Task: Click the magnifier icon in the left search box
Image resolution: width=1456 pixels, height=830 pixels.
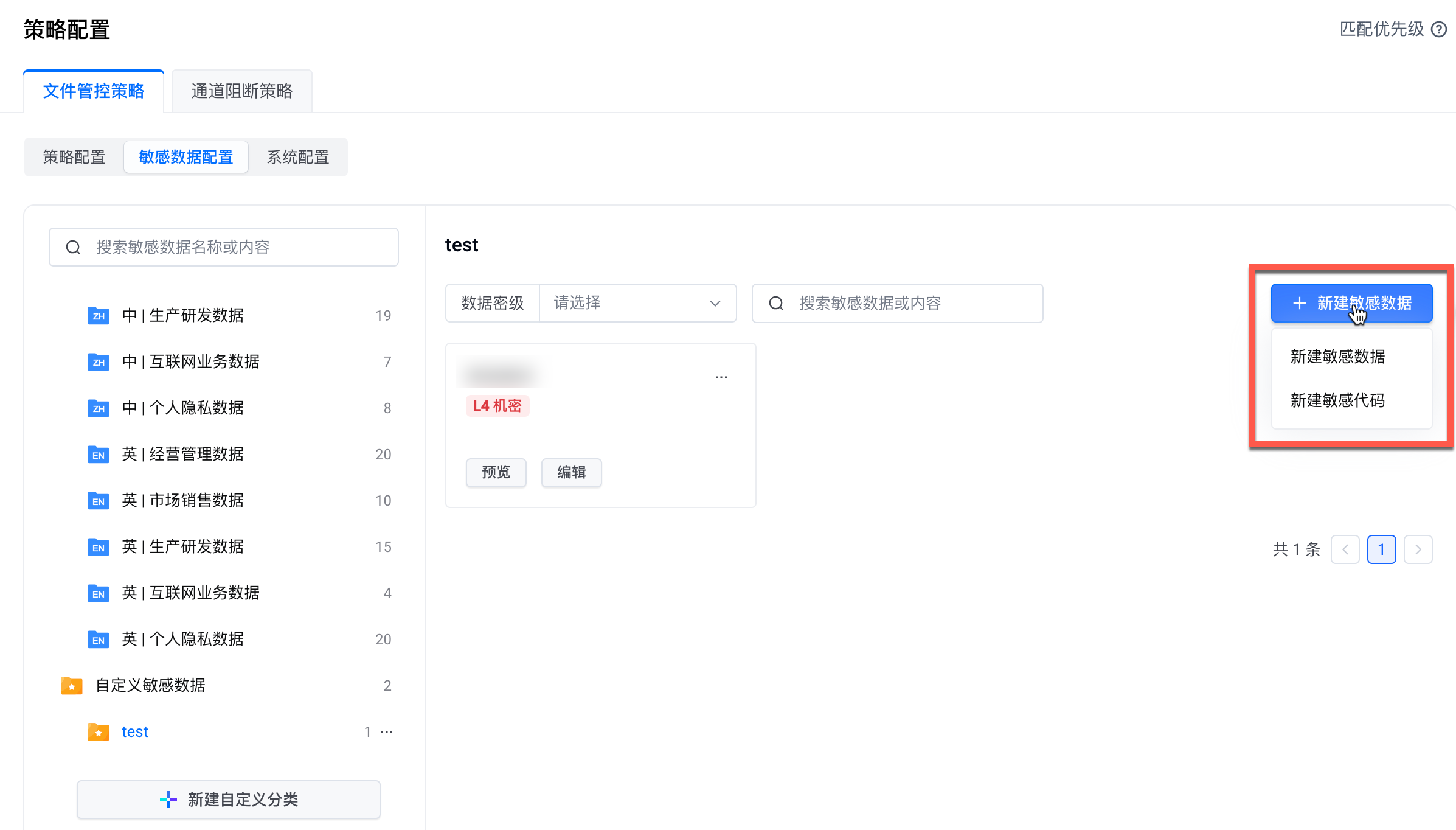Action: [x=73, y=247]
